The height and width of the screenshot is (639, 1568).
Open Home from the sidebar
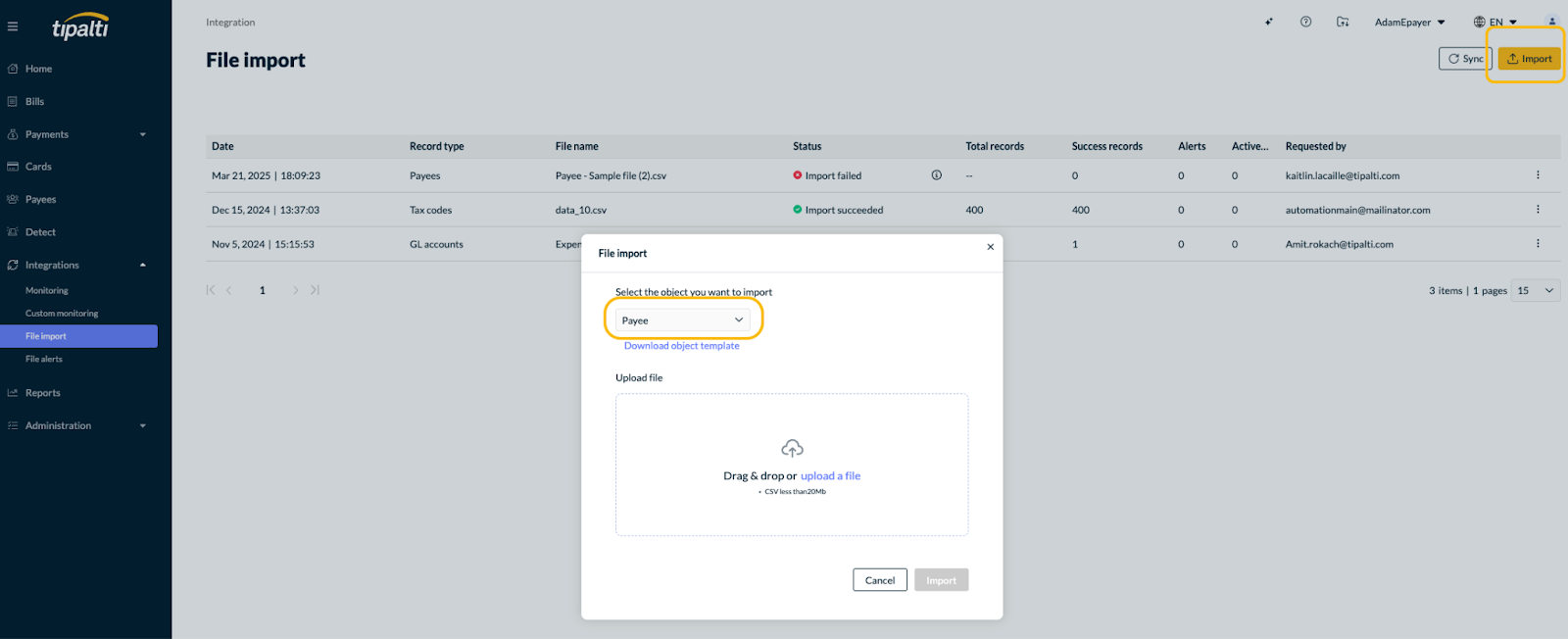point(39,69)
